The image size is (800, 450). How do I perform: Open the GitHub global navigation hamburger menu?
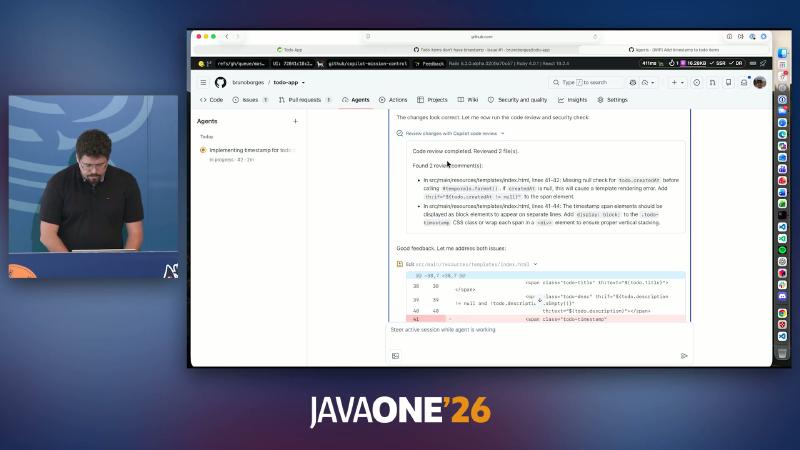coord(203,82)
